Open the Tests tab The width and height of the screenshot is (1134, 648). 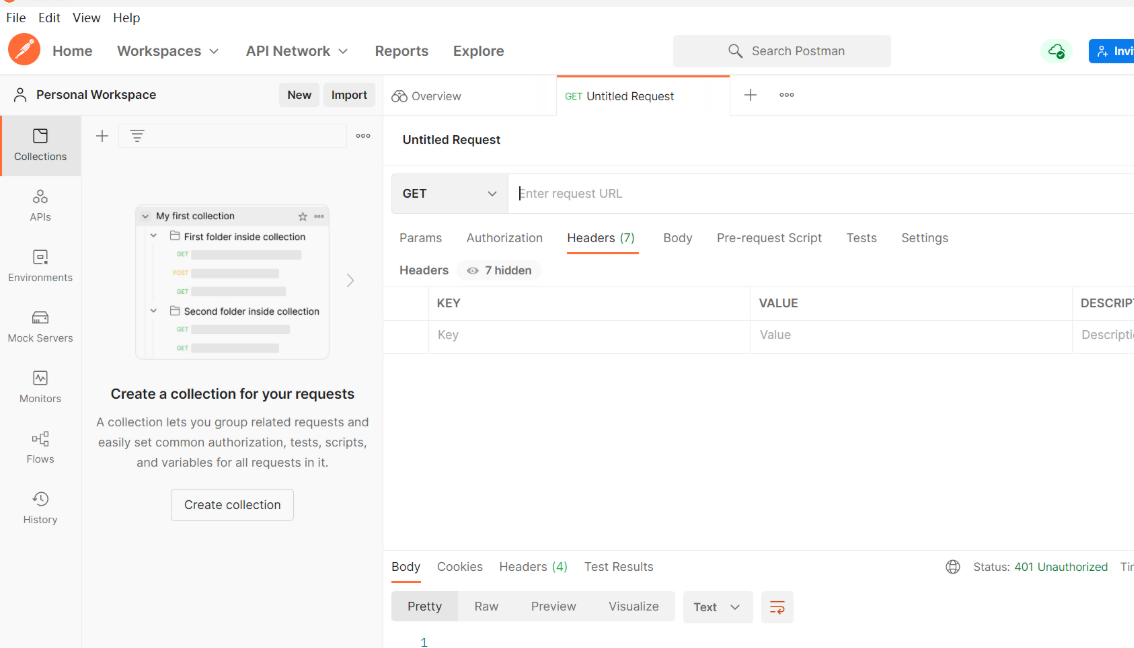pyautogui.click(x=861, y=238)
